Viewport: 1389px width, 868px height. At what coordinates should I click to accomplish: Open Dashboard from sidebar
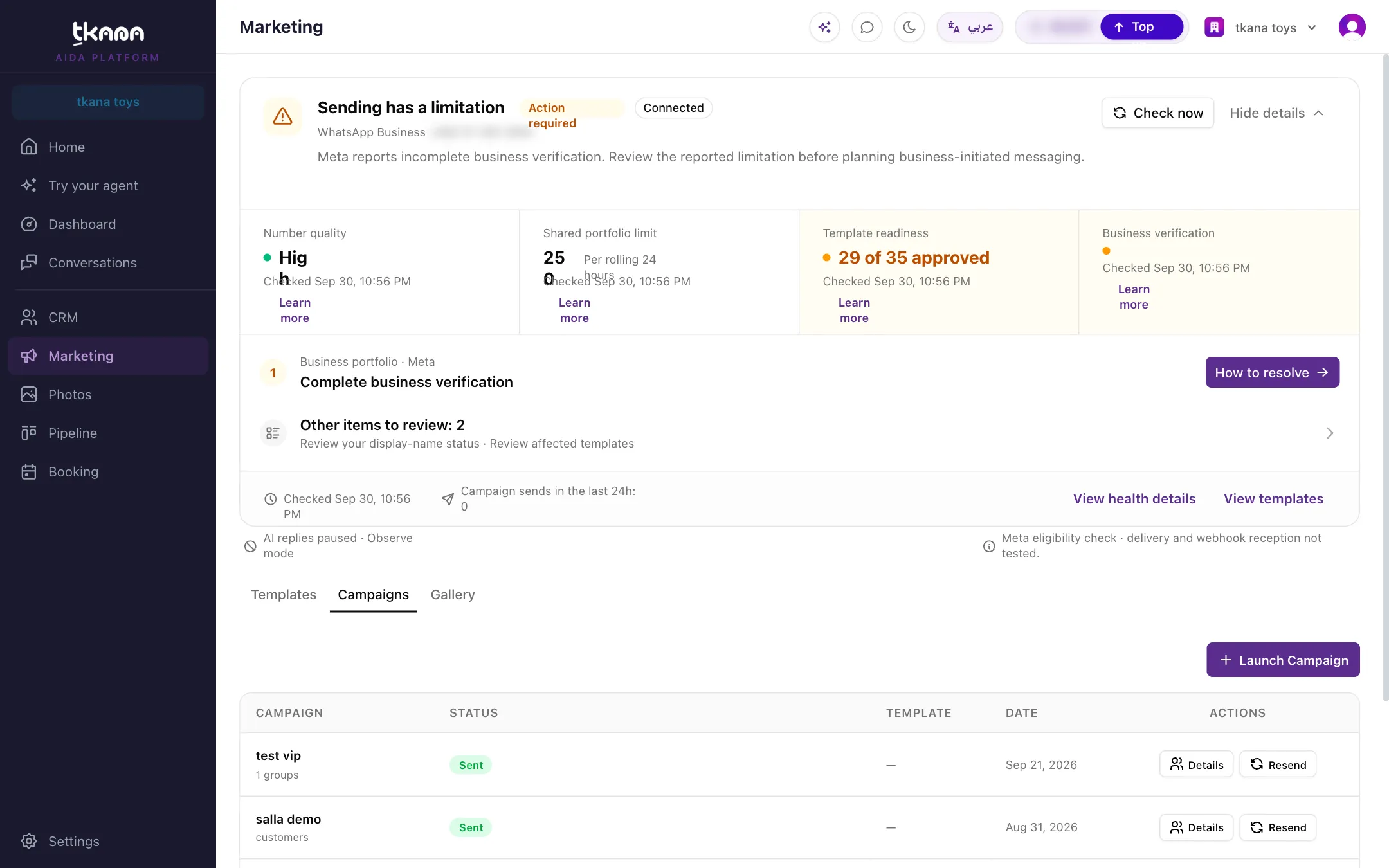coord(108,224)
